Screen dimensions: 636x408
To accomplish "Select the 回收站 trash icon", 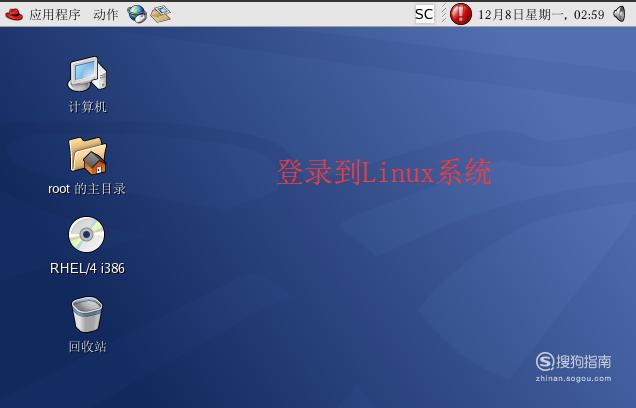I will (x=87, y=315).
